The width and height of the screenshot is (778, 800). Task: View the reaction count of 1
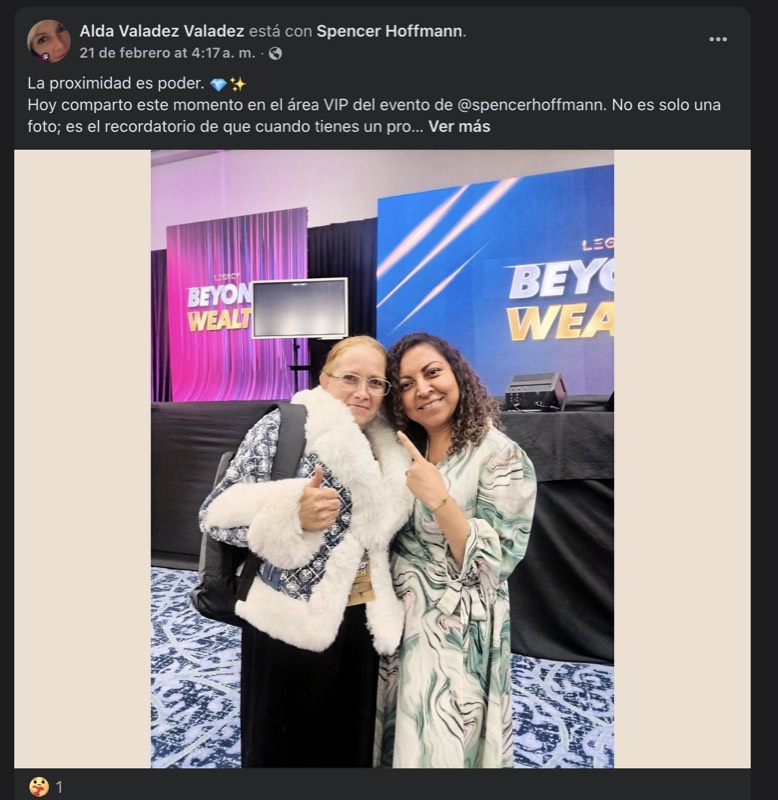pos(59,787)
